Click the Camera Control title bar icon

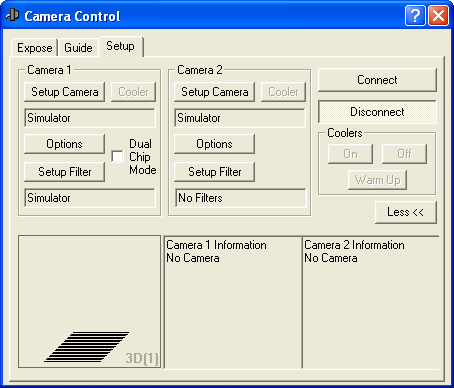13,15
